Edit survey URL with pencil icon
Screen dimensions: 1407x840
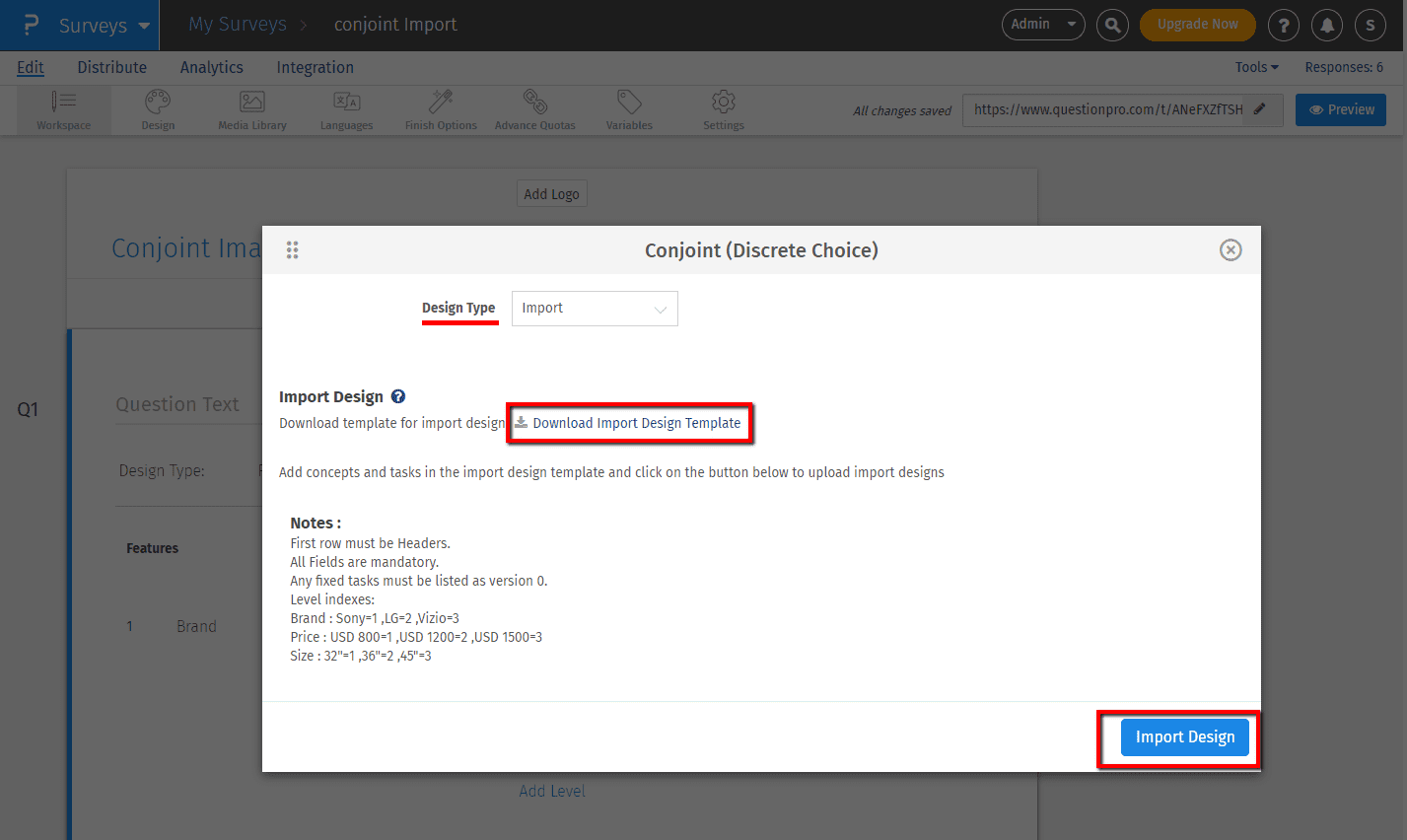(1259, 109)
